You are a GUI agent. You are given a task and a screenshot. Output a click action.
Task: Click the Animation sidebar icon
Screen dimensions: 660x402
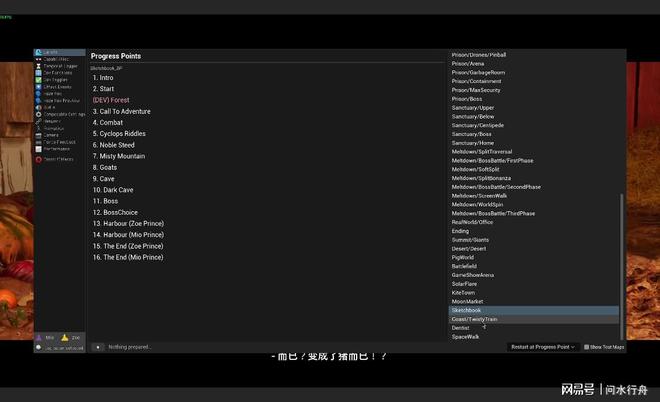click(x=38, y=128)
